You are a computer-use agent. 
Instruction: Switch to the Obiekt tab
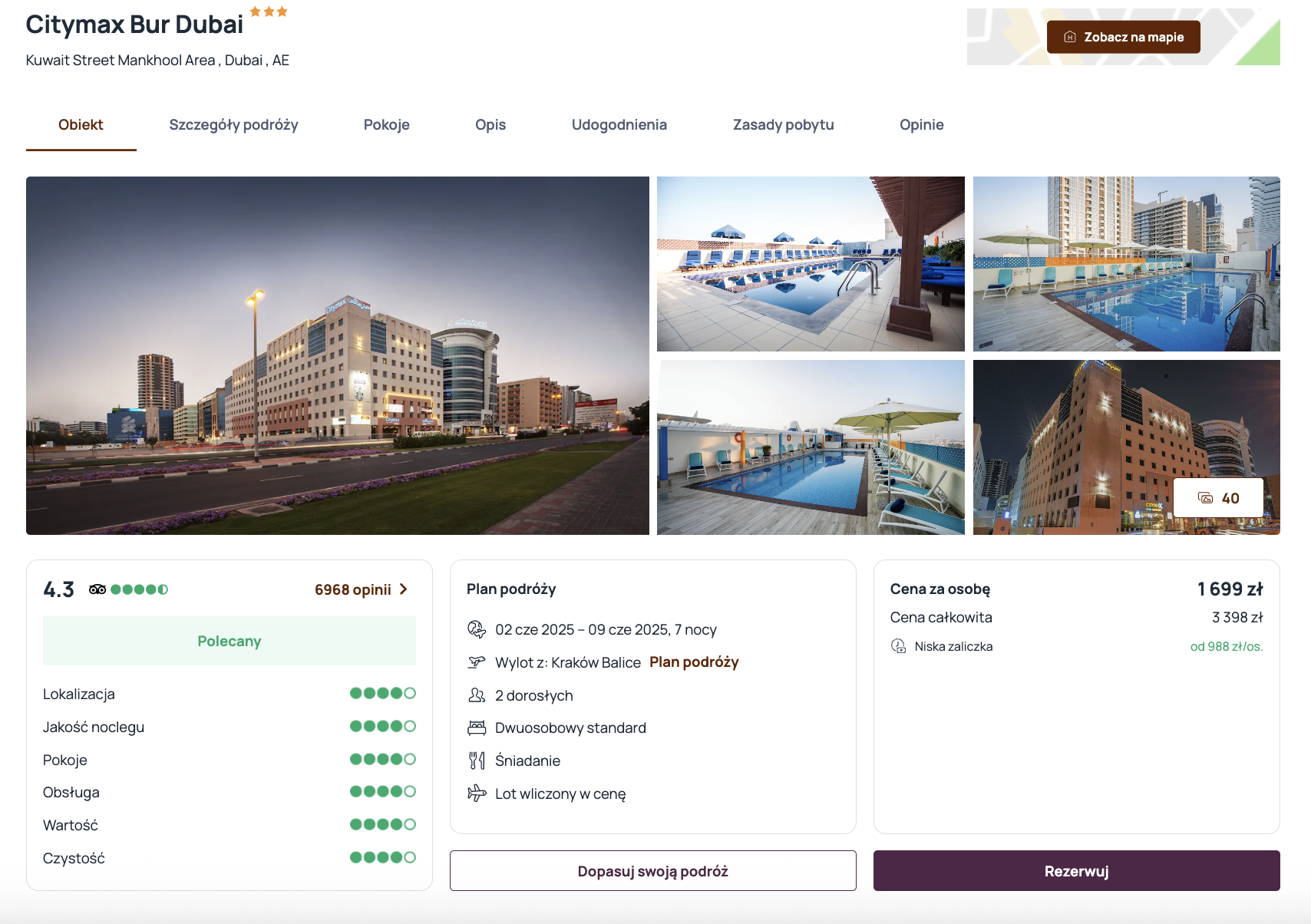click(81, 125)
